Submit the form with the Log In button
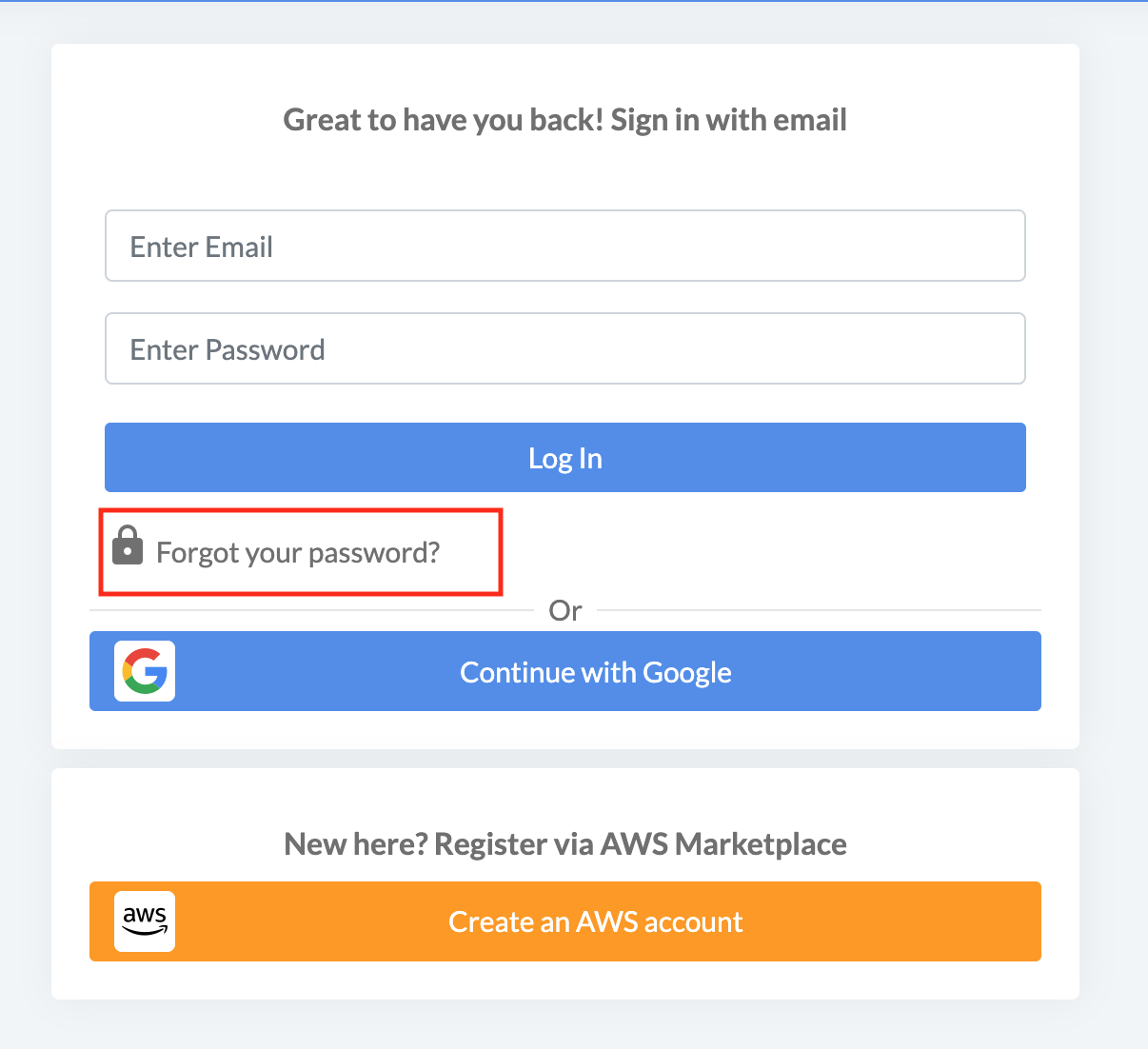 [x=565, y=458]
